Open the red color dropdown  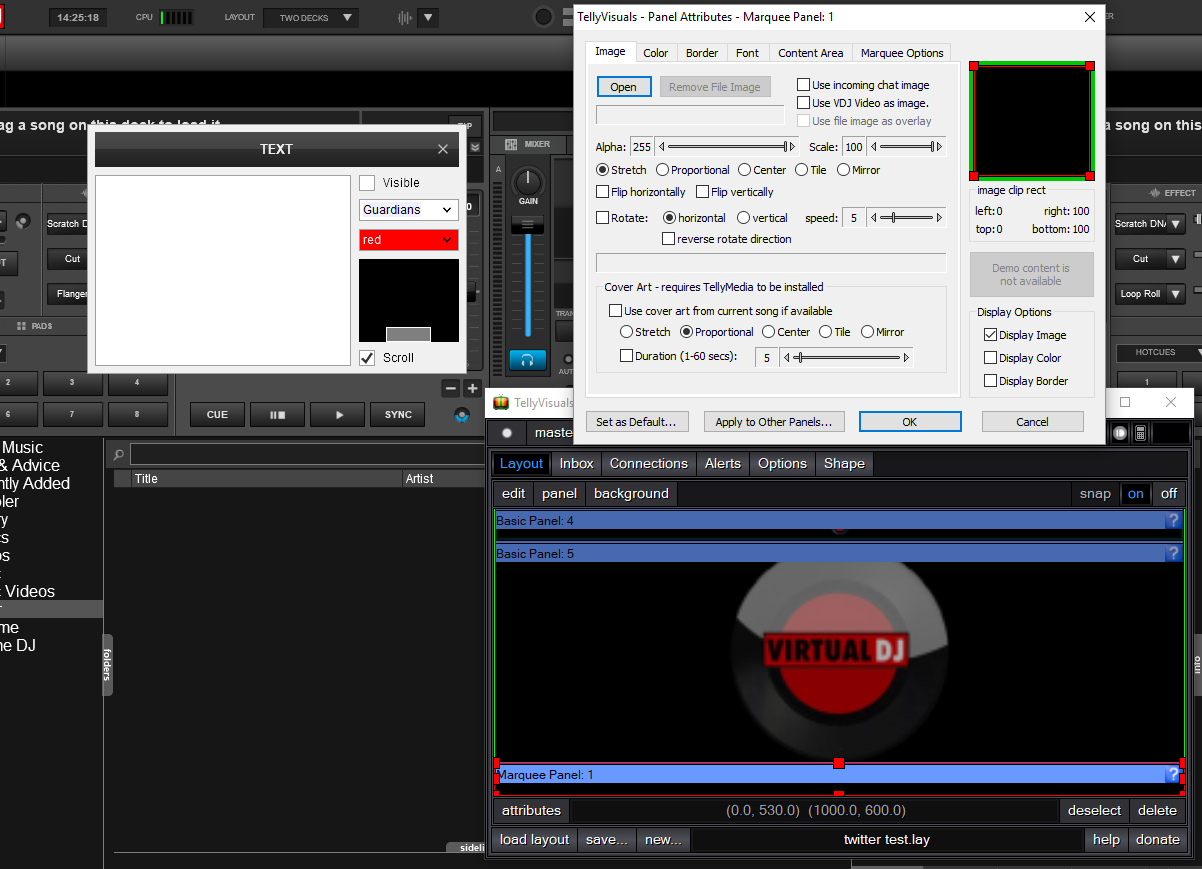tap(408, 240)
